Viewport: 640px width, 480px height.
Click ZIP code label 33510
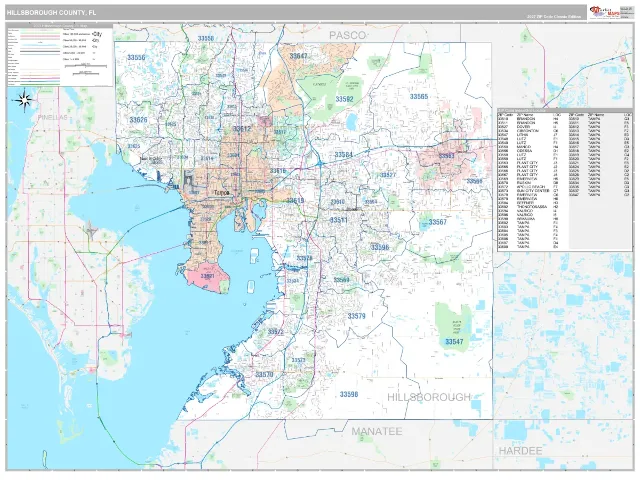(338, 202)
